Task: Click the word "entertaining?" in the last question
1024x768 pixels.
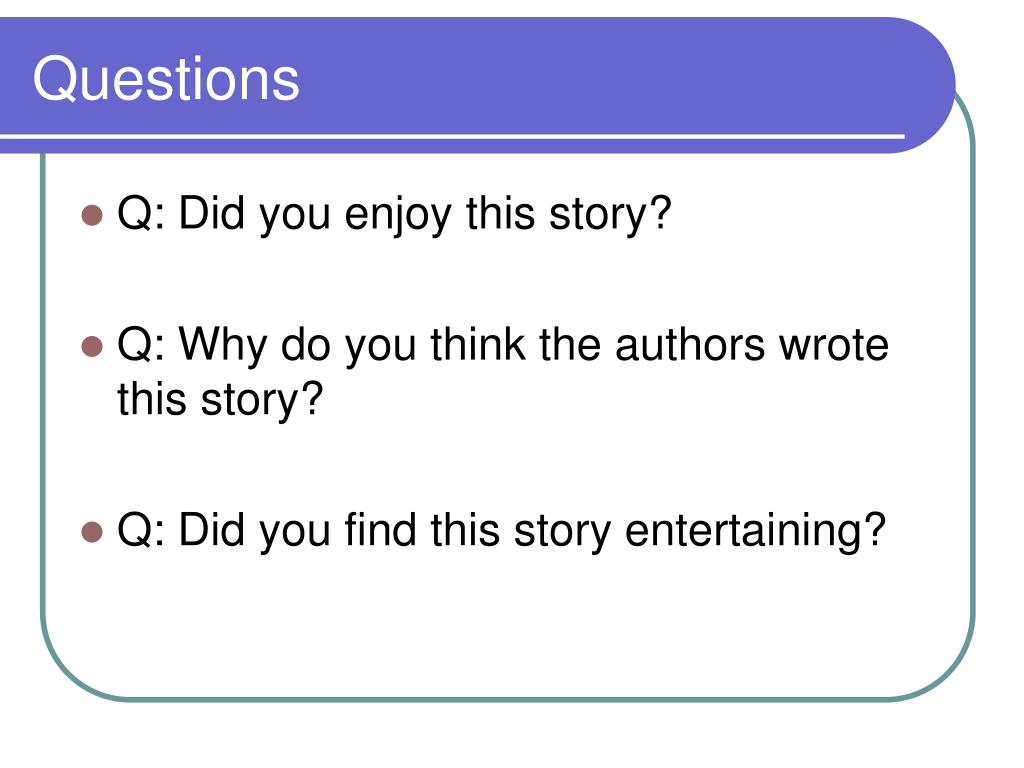Action: pyautogui.click(x=756, y=530)
